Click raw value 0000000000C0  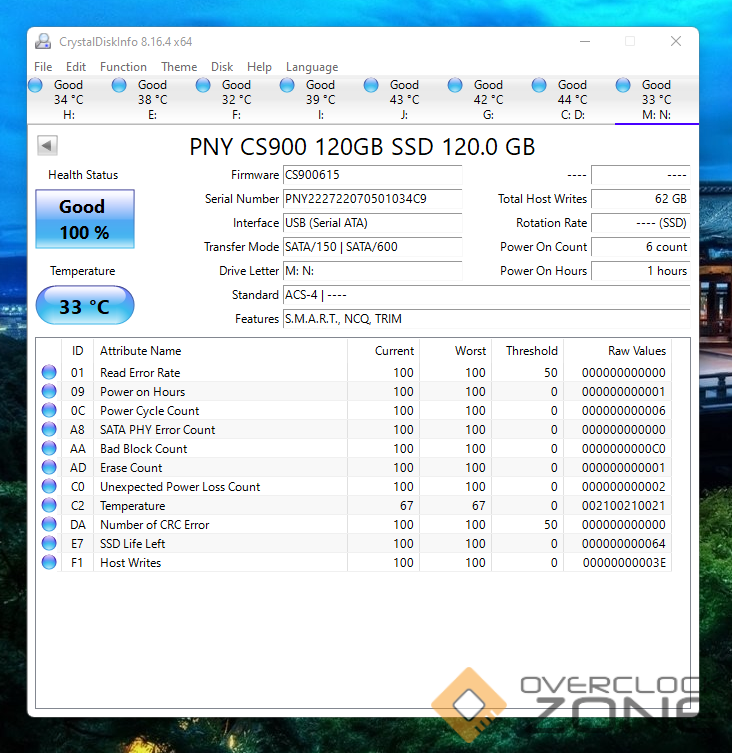coord(623,449)
